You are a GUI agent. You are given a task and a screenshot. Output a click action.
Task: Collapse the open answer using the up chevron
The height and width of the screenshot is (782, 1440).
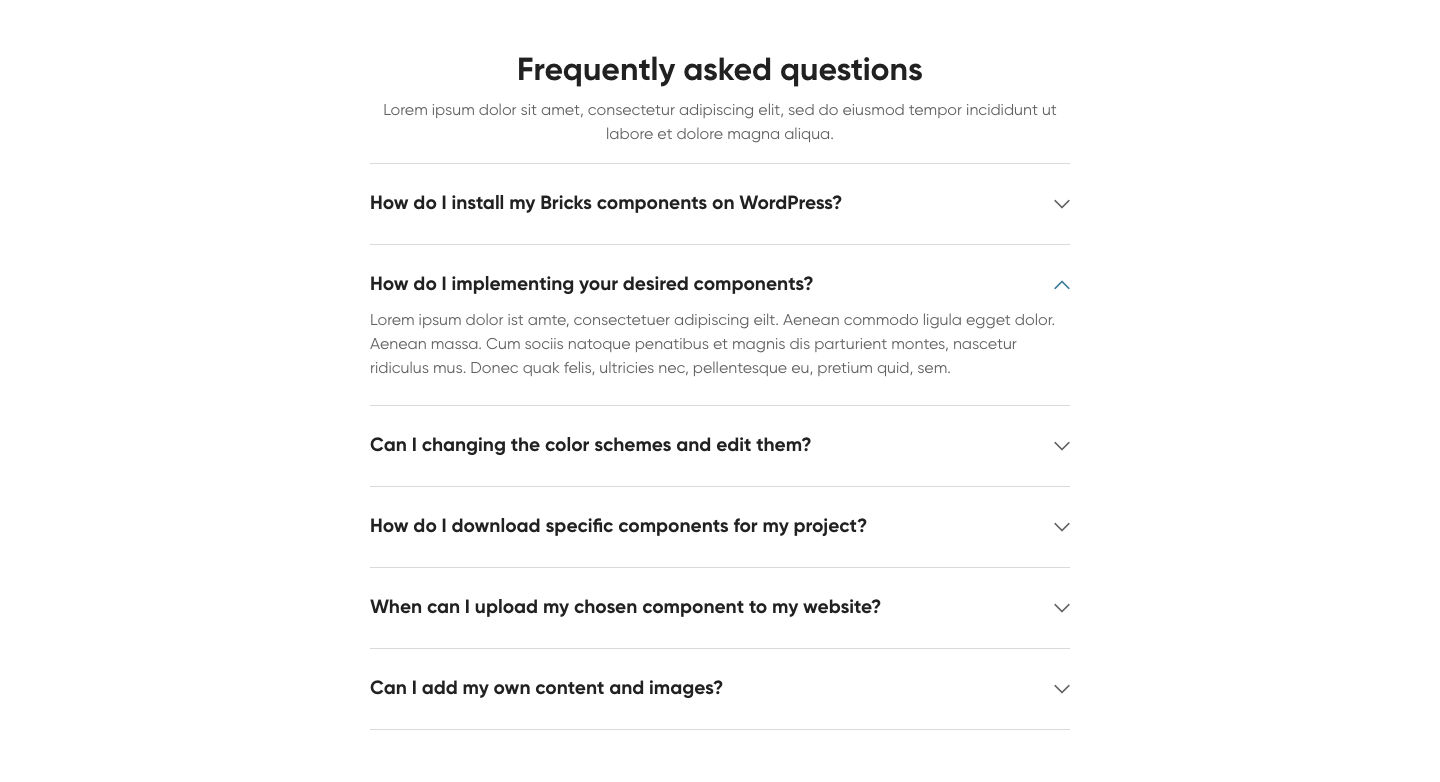pyautogui.click(x=1061, y=285)
